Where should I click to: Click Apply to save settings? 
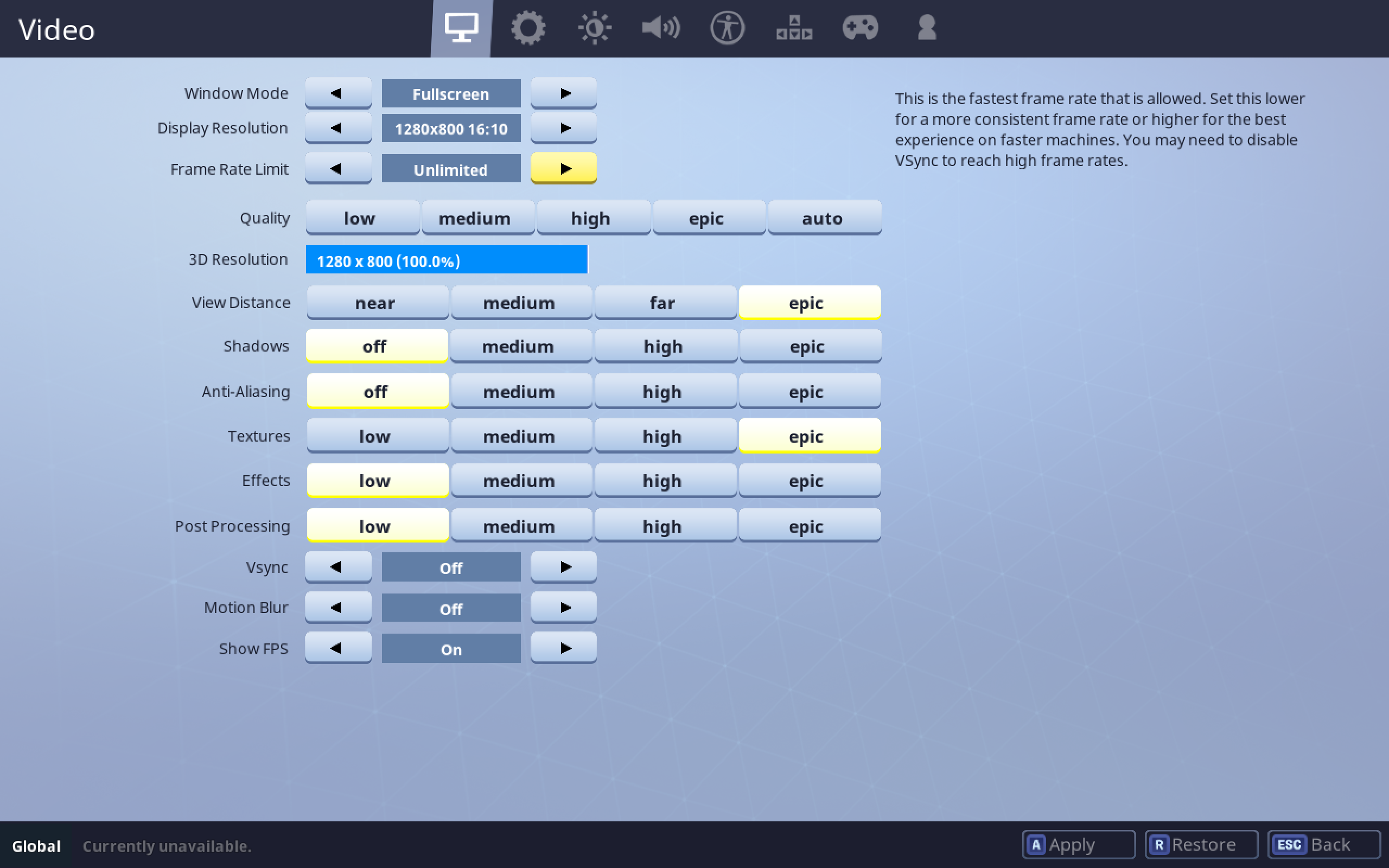click(1078, 845)
